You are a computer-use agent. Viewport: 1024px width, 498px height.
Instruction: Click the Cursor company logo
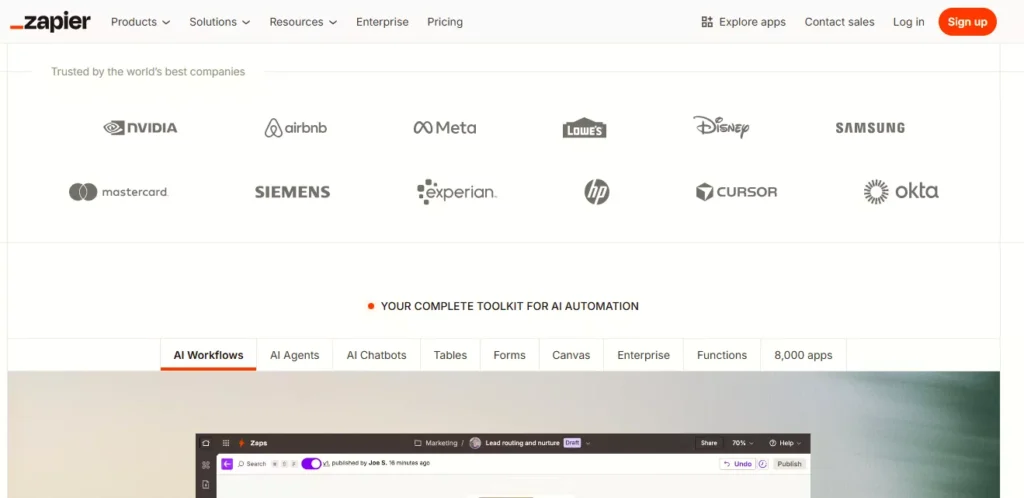737,192
